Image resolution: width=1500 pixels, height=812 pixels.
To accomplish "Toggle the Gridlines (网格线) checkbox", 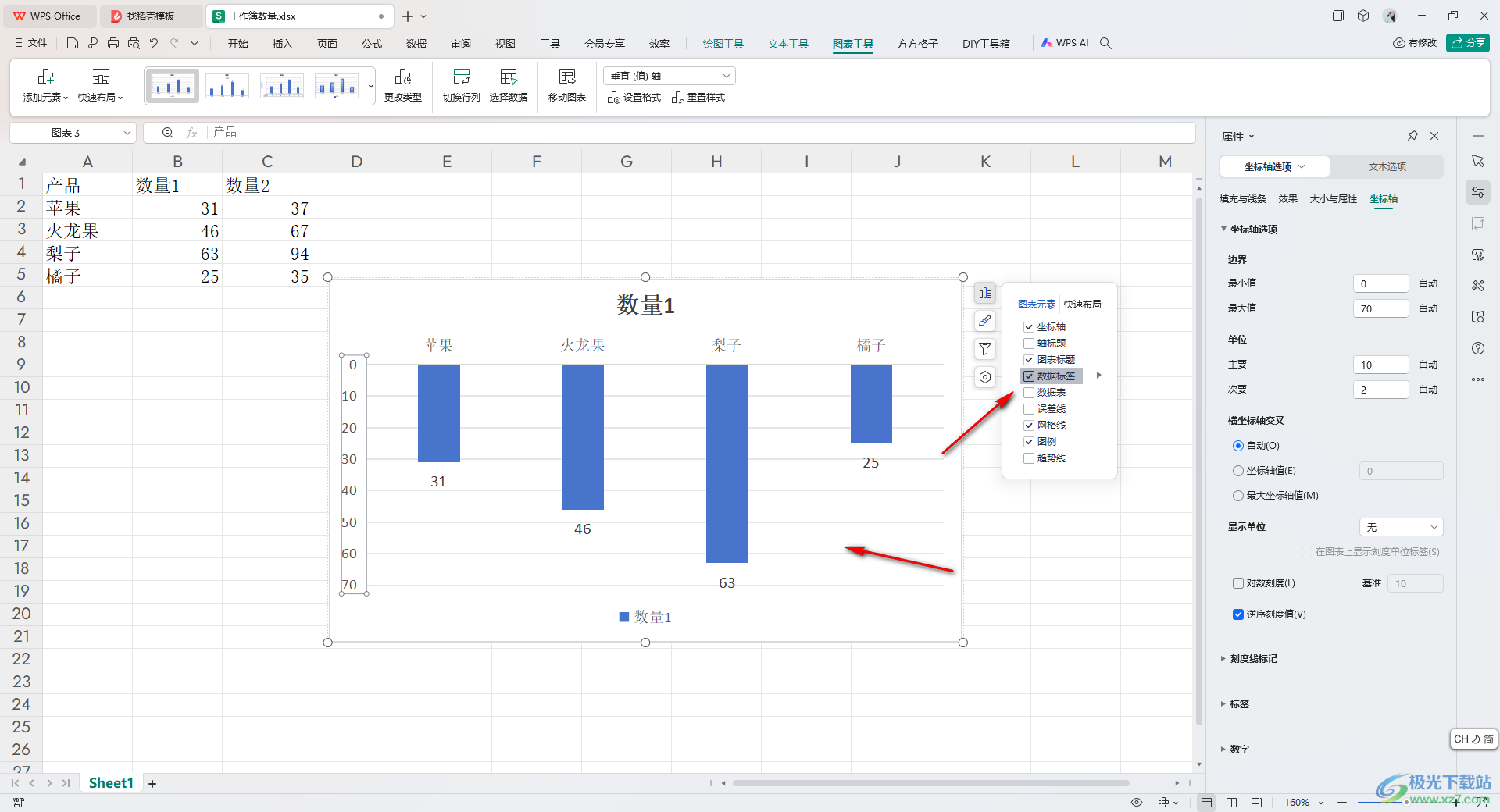I will pos(1029,426).
